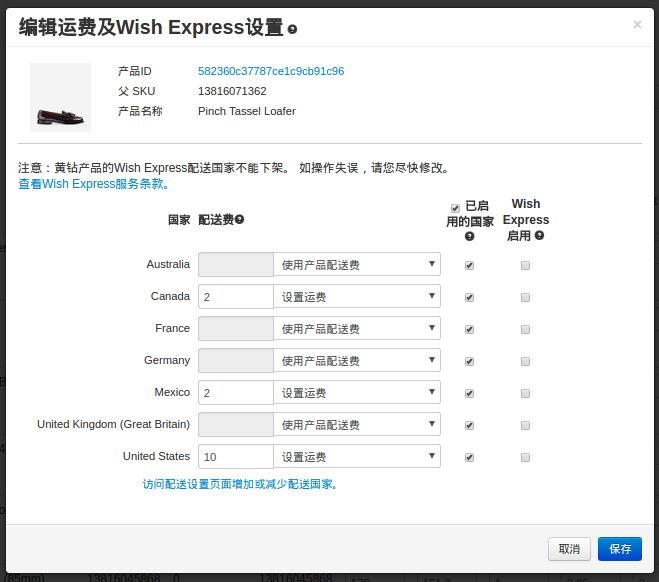Click the Australia country label

pos(168,264)
